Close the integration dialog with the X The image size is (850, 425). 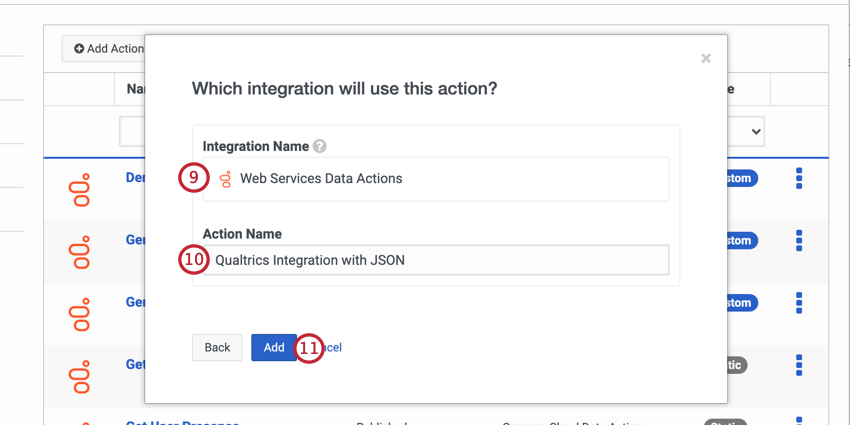706,58
